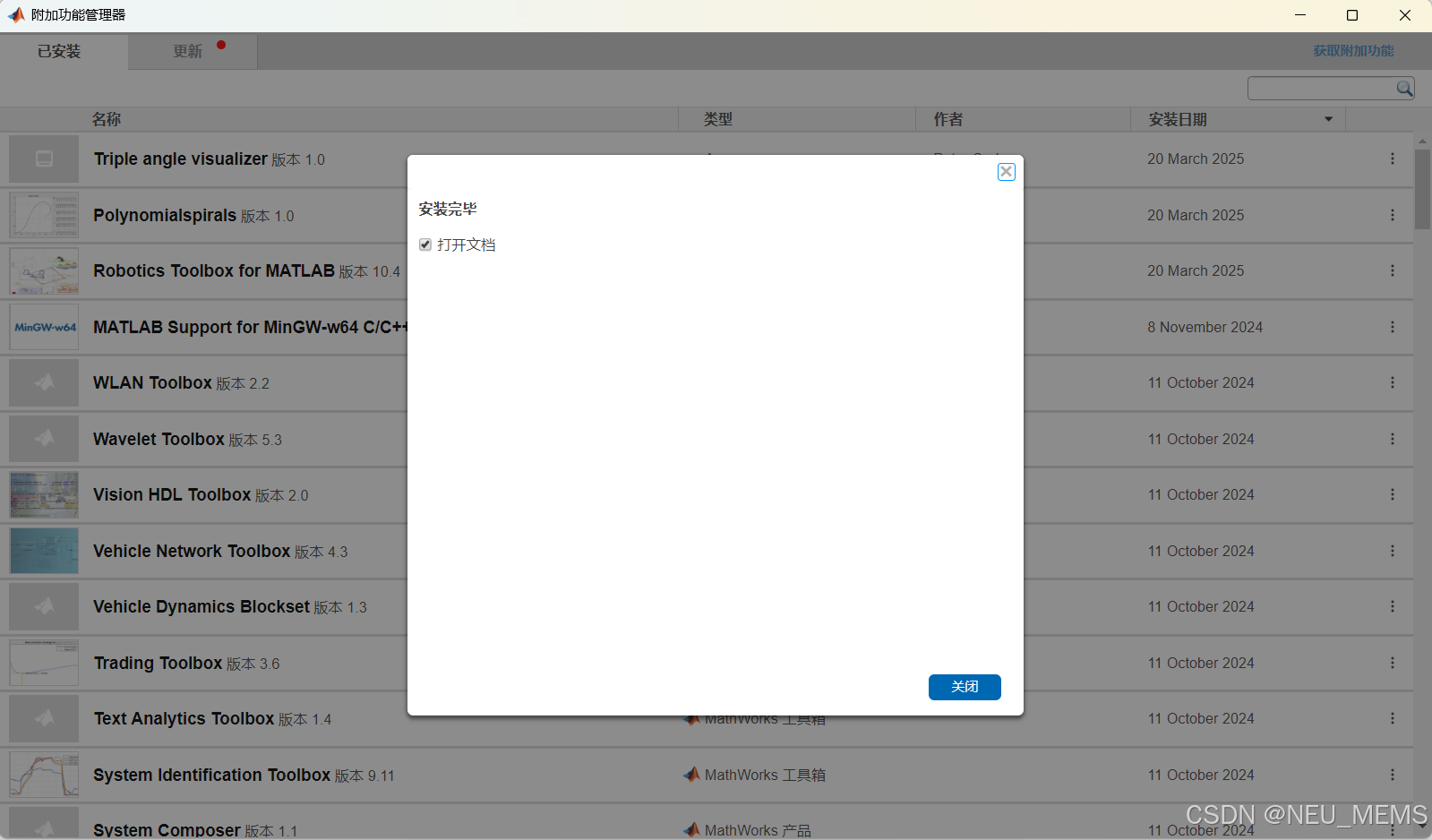
Task: Click Vehicle Dynamics Blockset placeholder icon
Action: click(x=44, y=606)
